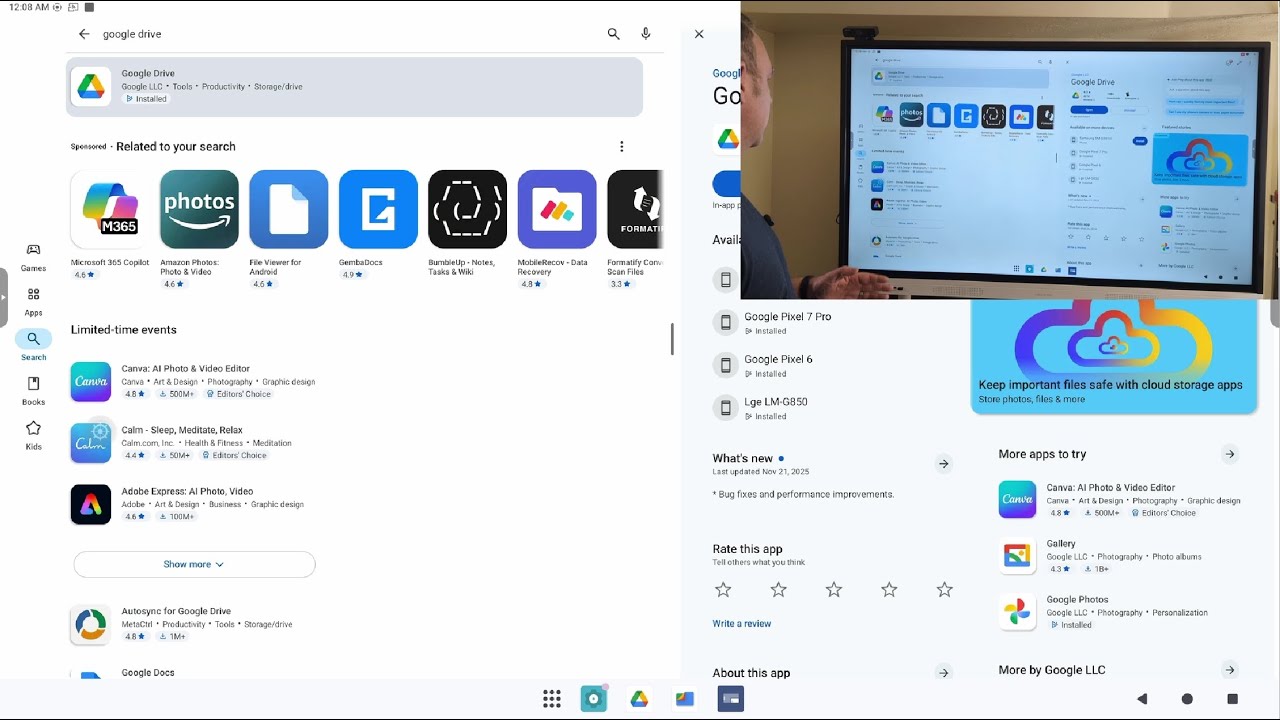
Task: Open BumbleUp Notes app icon
Action: point(468,209)
